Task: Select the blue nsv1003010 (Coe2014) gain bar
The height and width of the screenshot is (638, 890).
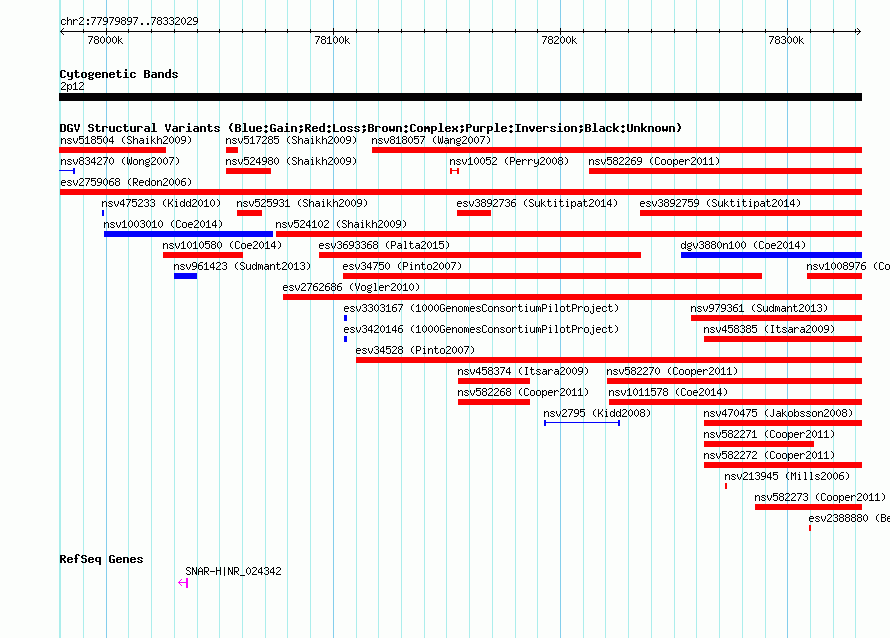Action: 188,234
